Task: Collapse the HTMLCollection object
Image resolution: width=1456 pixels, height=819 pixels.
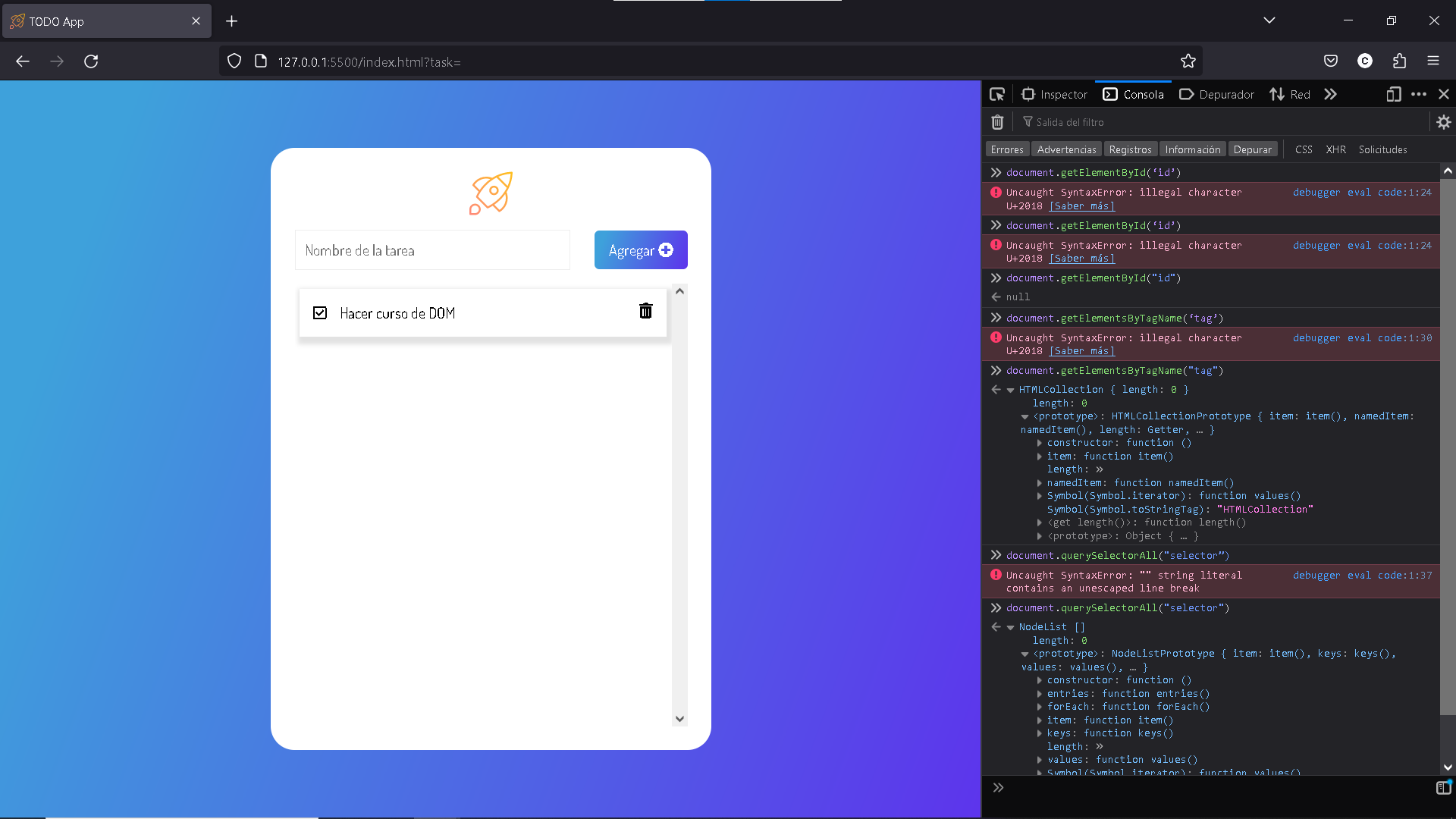Action: coord(1010,391)
